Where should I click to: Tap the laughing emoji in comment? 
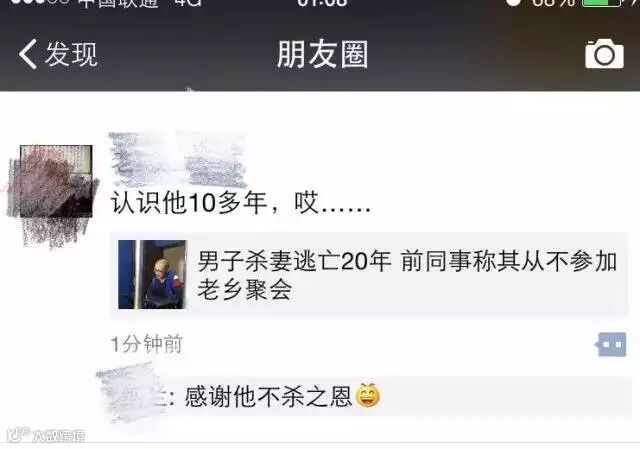tap(368, 396)
